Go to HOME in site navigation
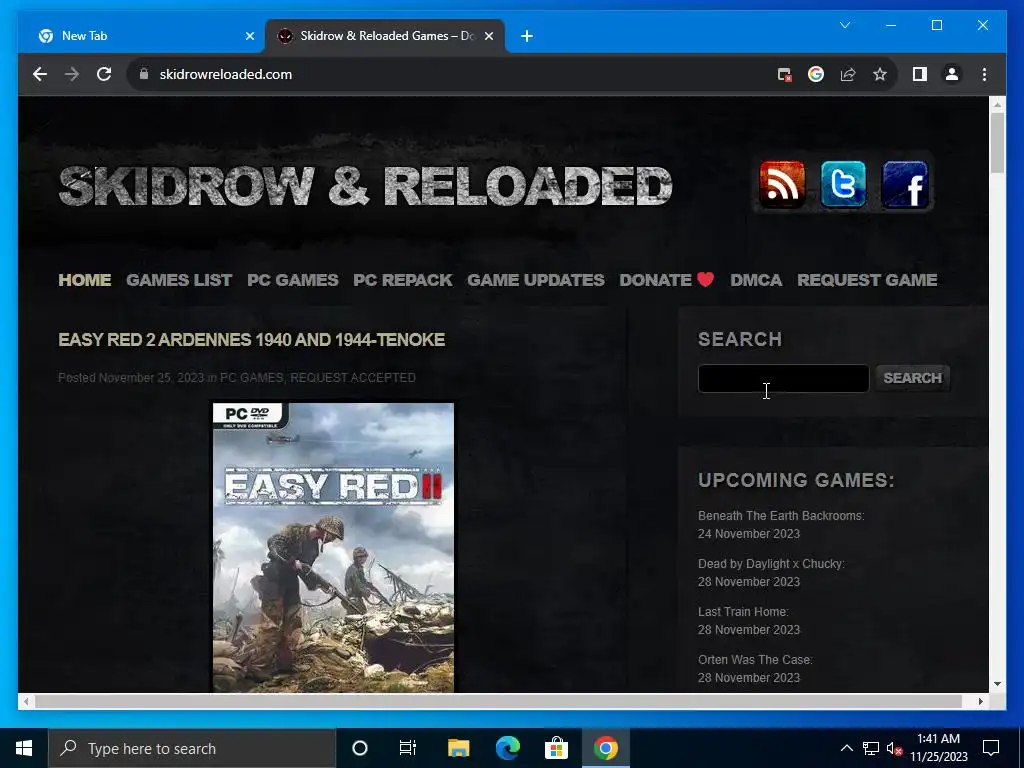Screen dimensions: 1024x768 [x=85, y=280]
